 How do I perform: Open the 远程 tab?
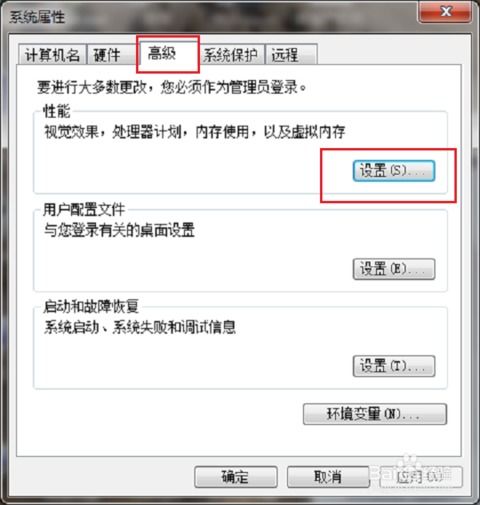click(x=291, y=54)
